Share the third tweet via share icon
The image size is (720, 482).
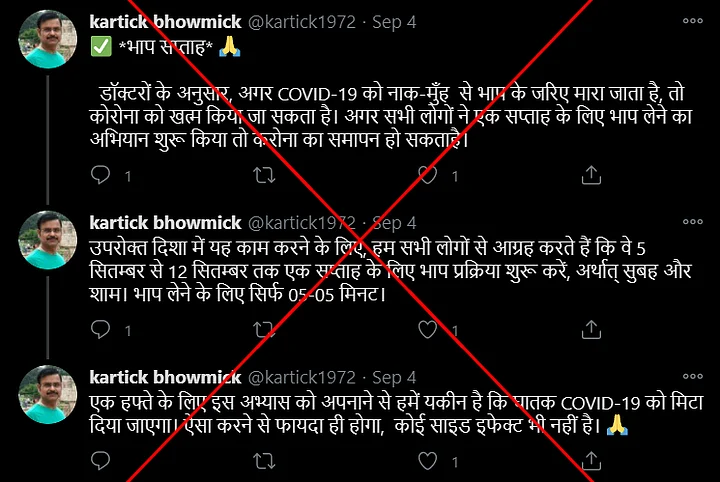pyautogui.click(x=591, y=461)
